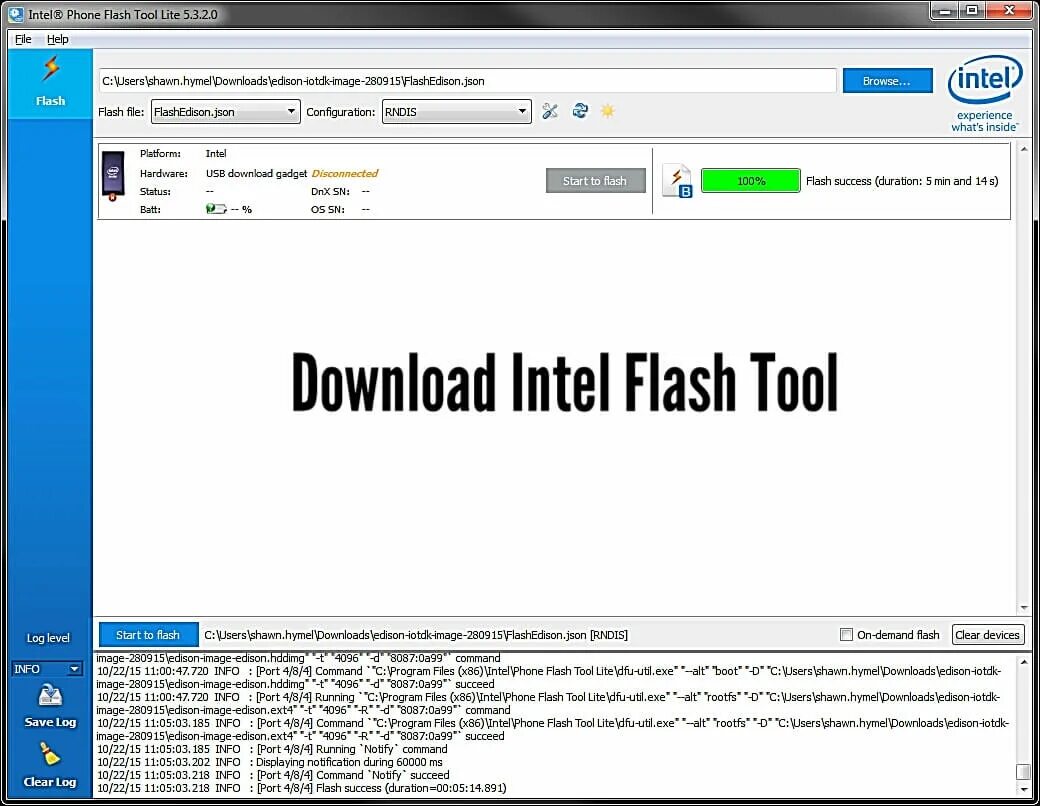The image size is (1040, 806).
Task: Open the File menu
Action: point(23,39)
